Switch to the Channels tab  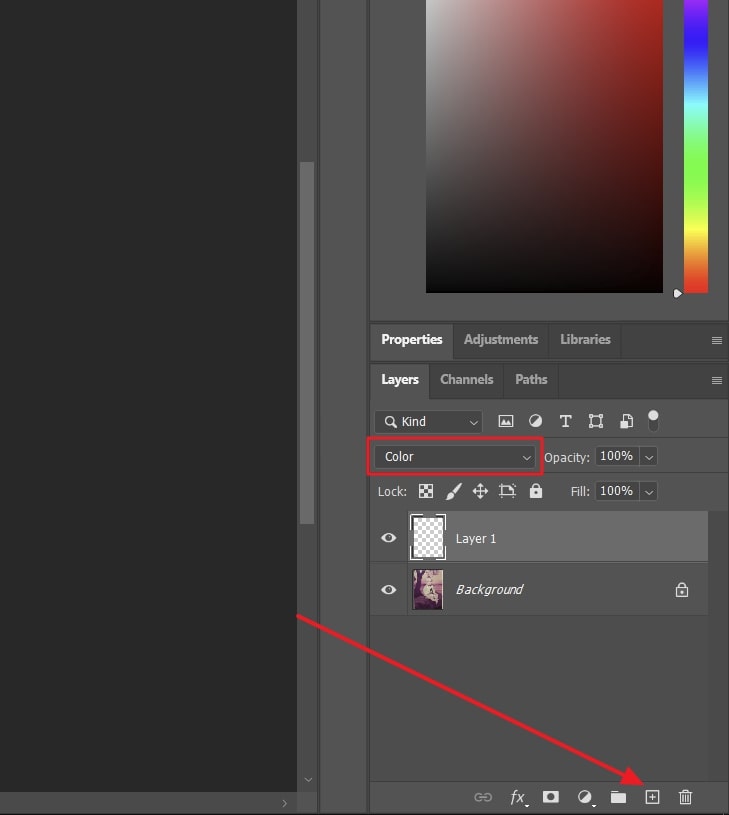coord(466,380)
